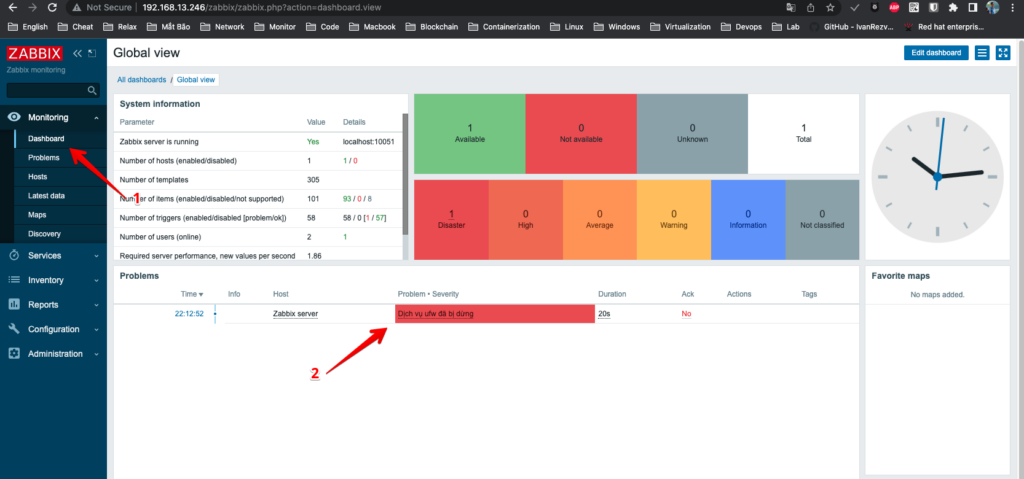Click the 'Dịch vụ ufw đã bị dừng' problem
The width and height of the screenshot is (1024, 479).
pos(435,314)
